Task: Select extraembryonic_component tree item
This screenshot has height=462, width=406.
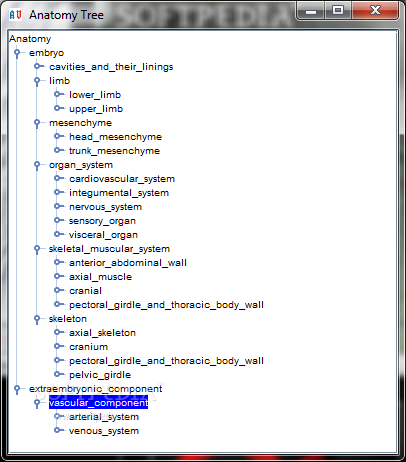Action: pyautogui.click(x=96, y=389)
